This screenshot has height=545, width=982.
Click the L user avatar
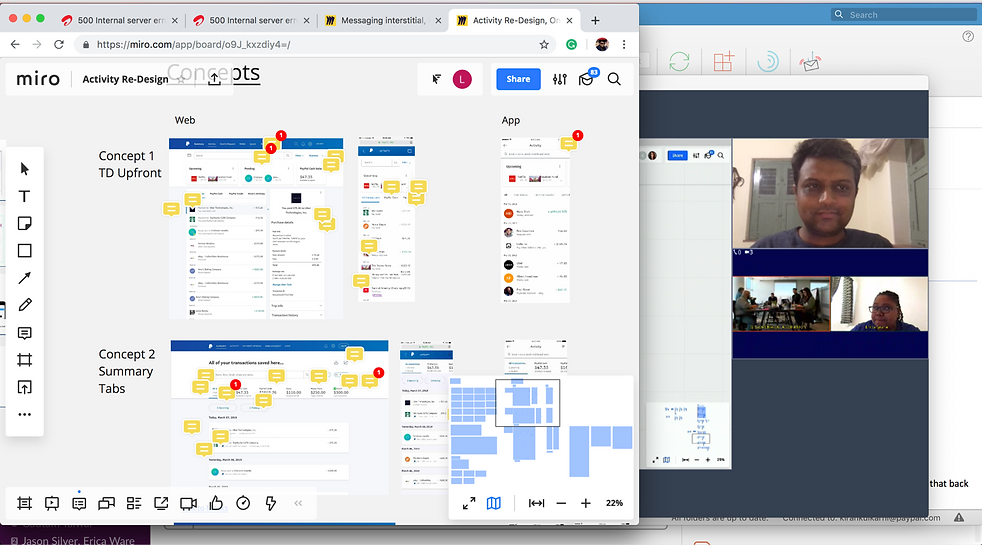462,79
